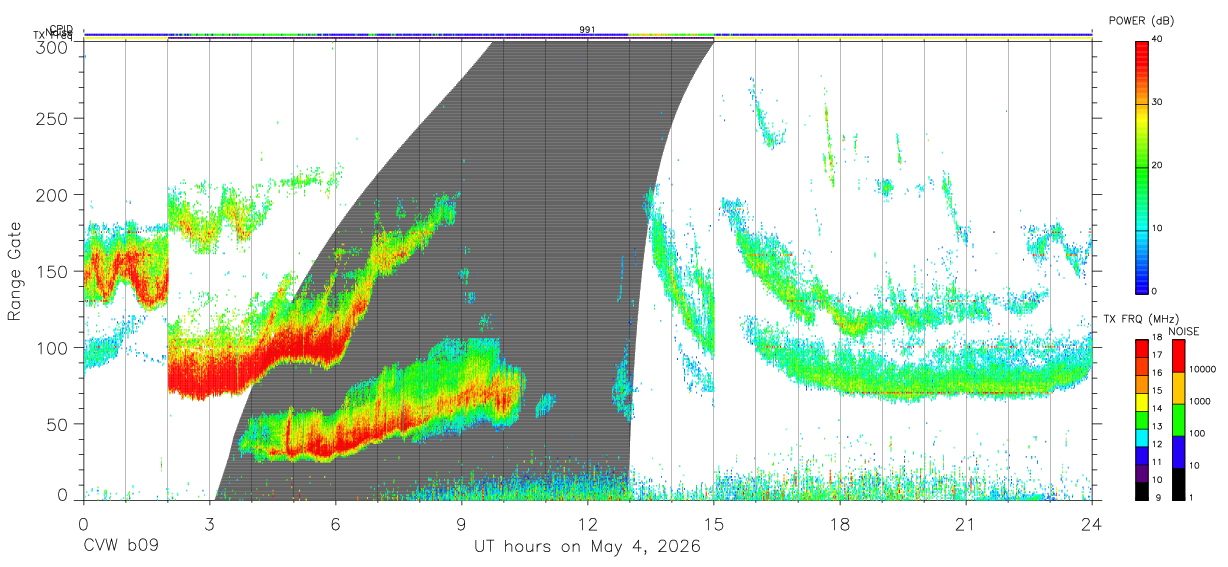
Task: Click the 50 tick label on the range gate axis
Action: [x=58, y=424]
